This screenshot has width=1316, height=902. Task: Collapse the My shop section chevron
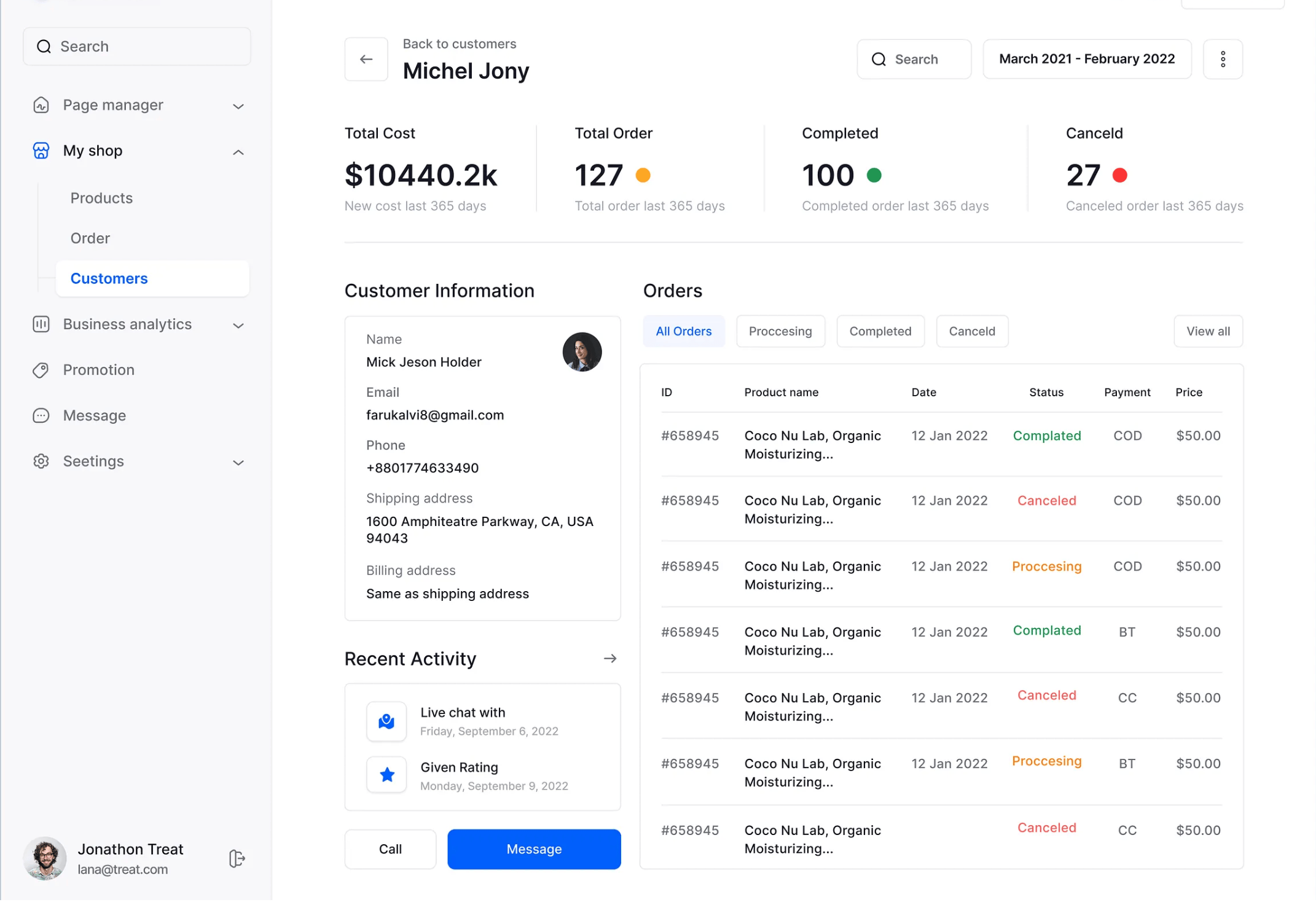(238, 152)
